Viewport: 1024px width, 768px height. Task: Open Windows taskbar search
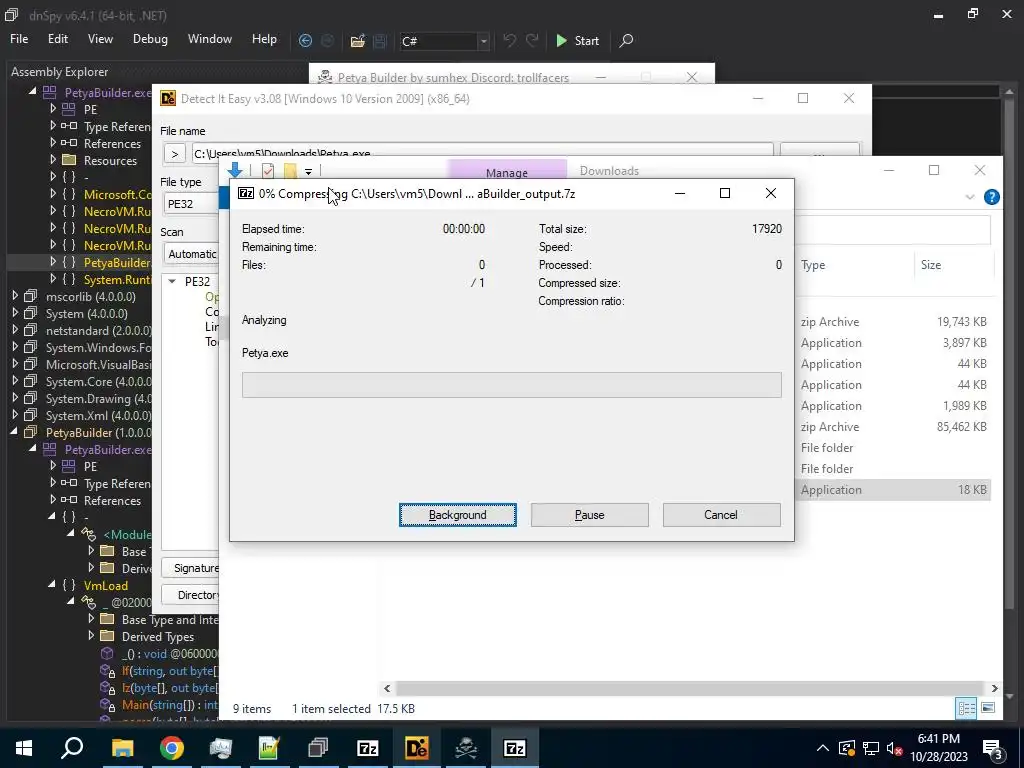click(72, 748)
